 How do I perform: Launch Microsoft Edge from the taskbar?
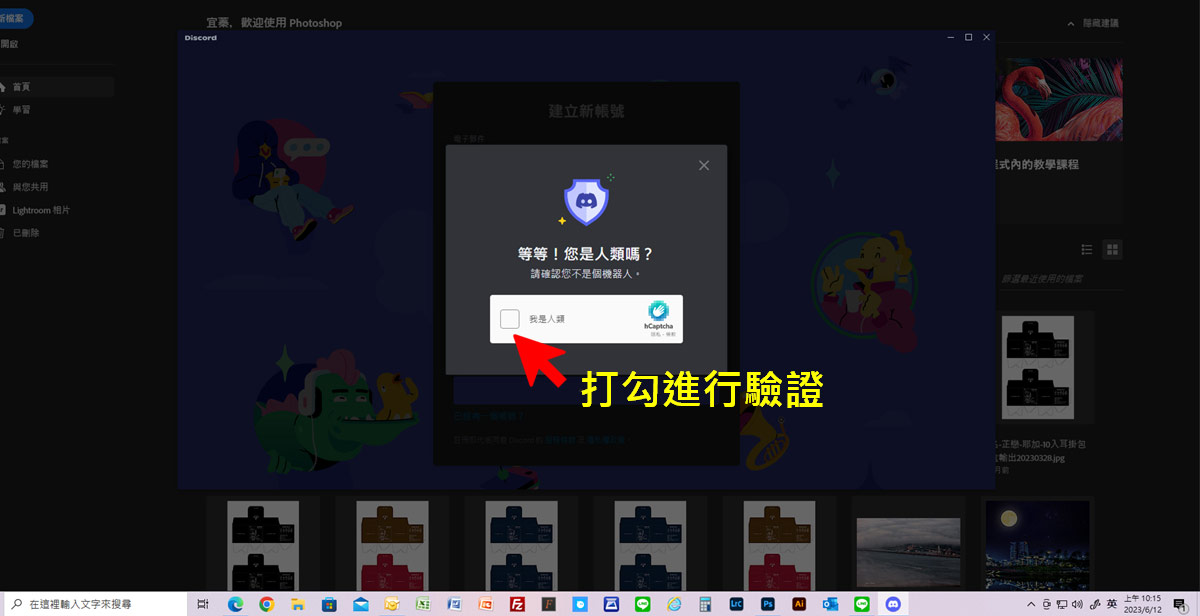pos(236,604)
